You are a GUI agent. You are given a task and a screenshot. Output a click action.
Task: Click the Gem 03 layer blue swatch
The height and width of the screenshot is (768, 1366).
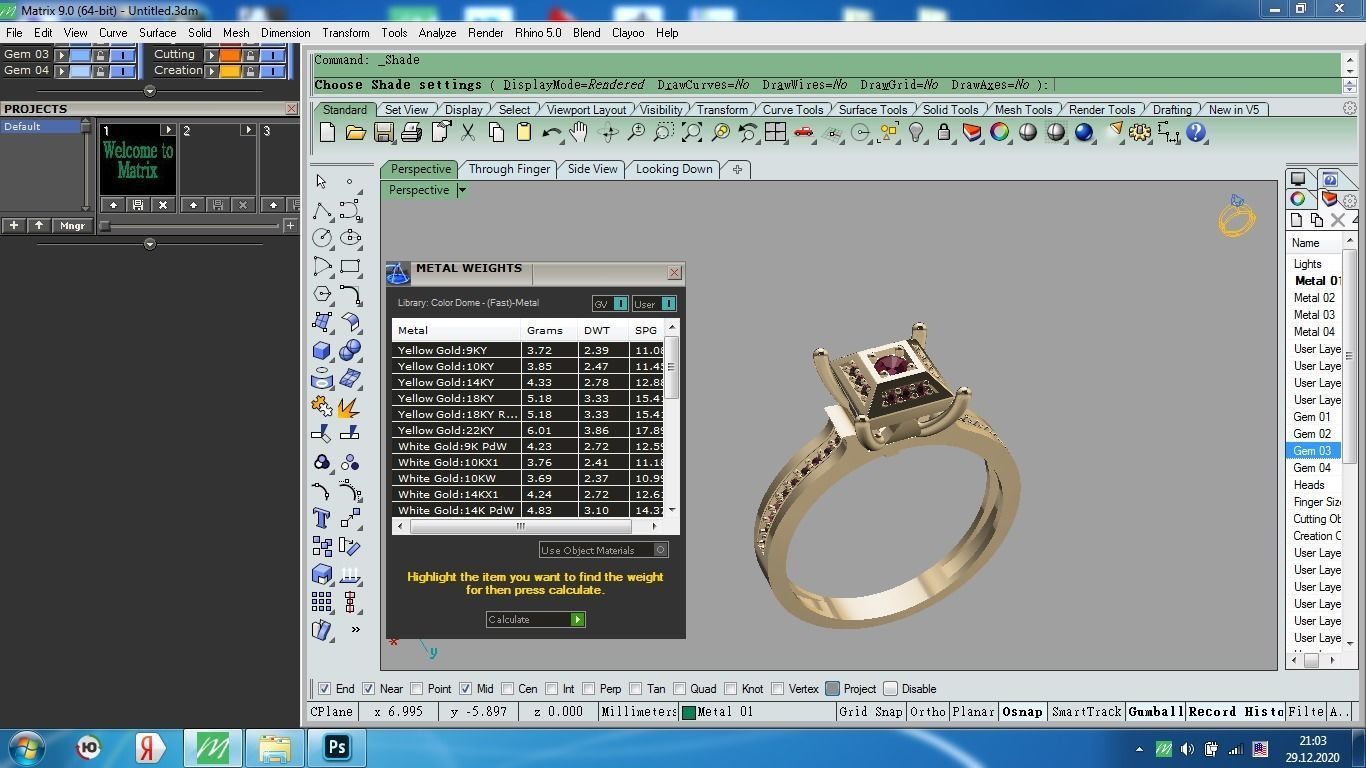pos(81,55)
